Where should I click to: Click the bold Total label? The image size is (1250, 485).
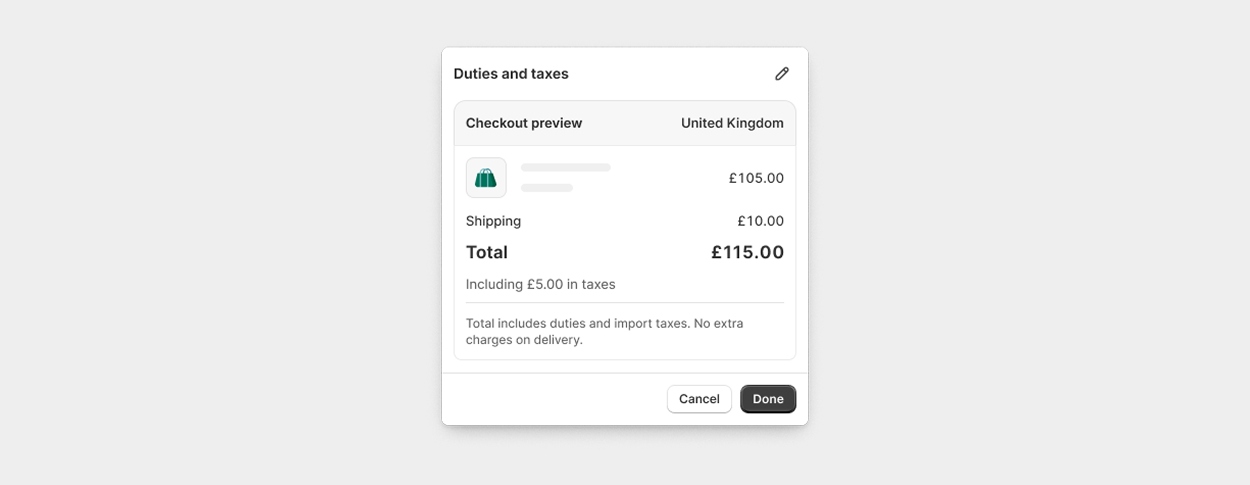coord(487,252)
